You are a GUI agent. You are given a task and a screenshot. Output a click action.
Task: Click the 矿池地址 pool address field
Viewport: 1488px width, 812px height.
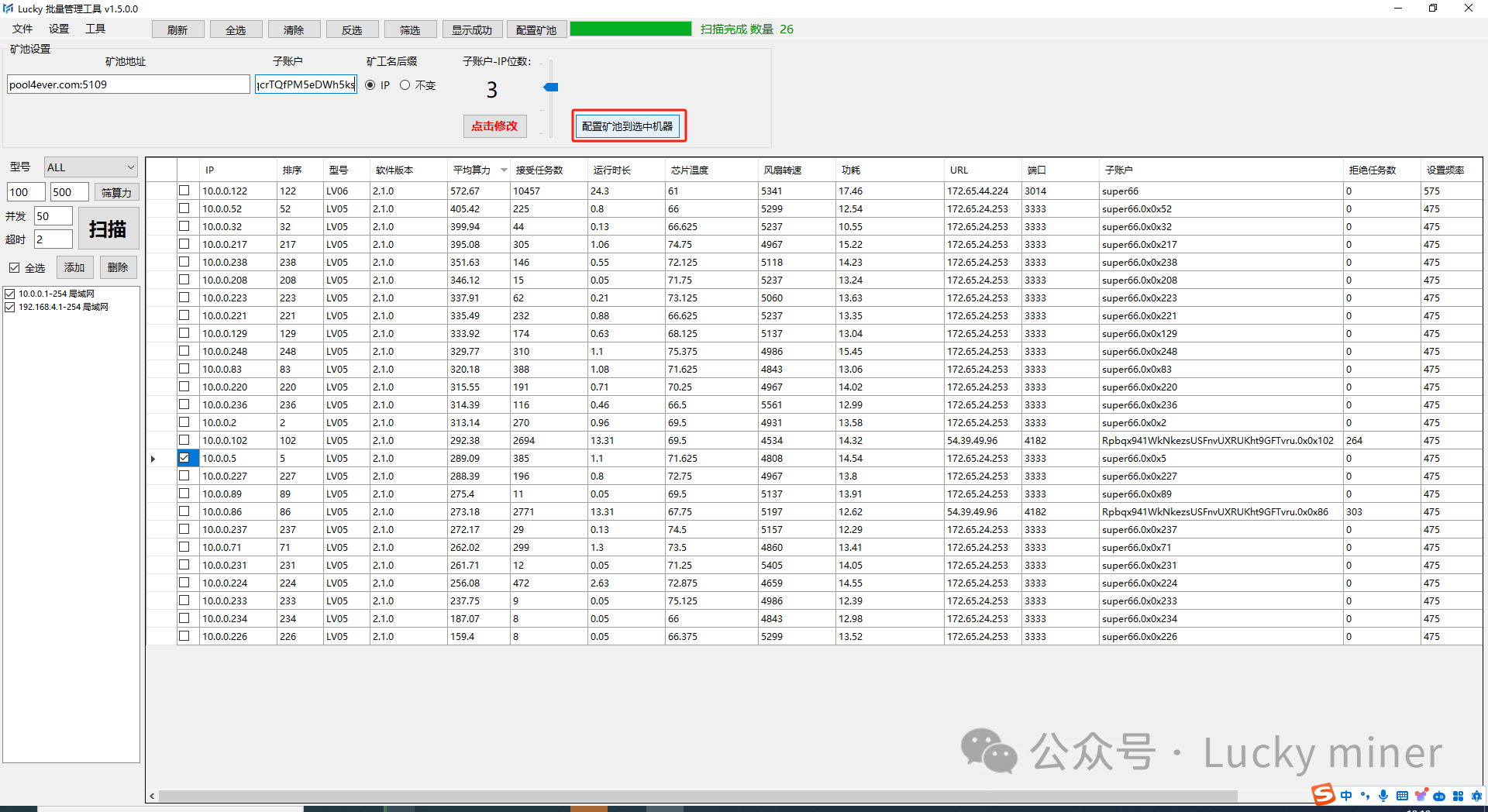pyautogui.click(x=128, y=84)
